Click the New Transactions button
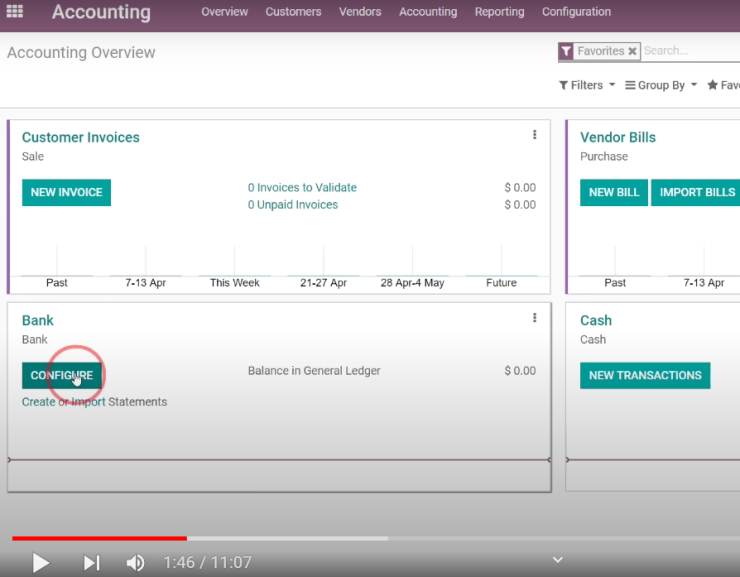 [x=645, y=376]
